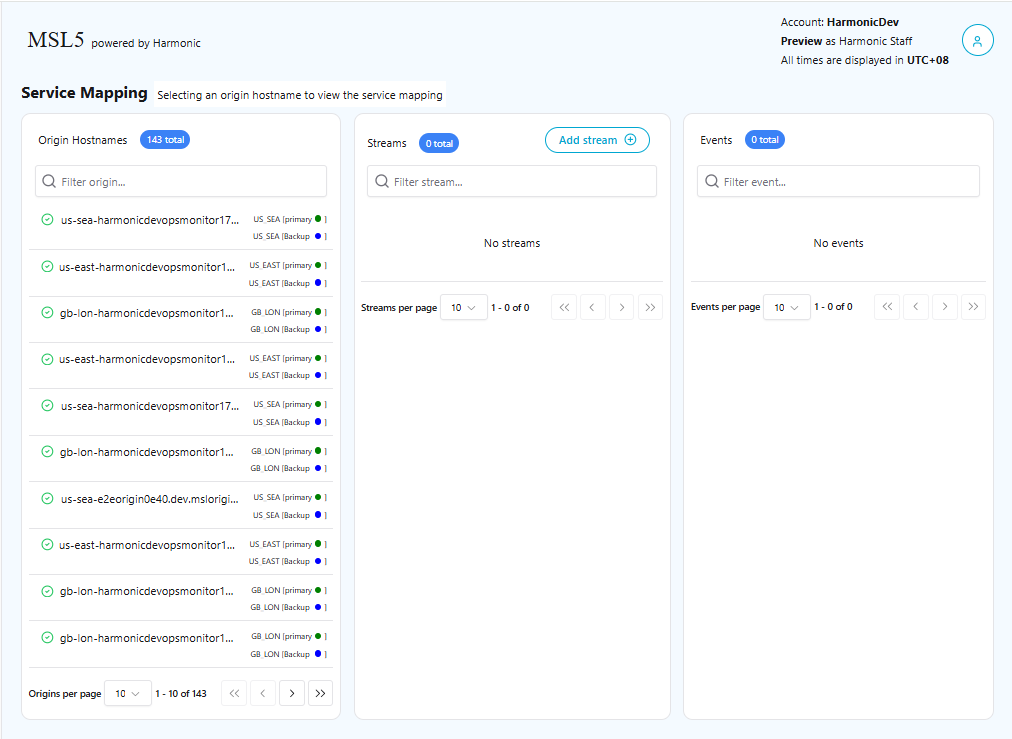This screenshot has height=739, width=1012.
Task: Focus the Filter stream input box
Action: click(x=520, y=182)
